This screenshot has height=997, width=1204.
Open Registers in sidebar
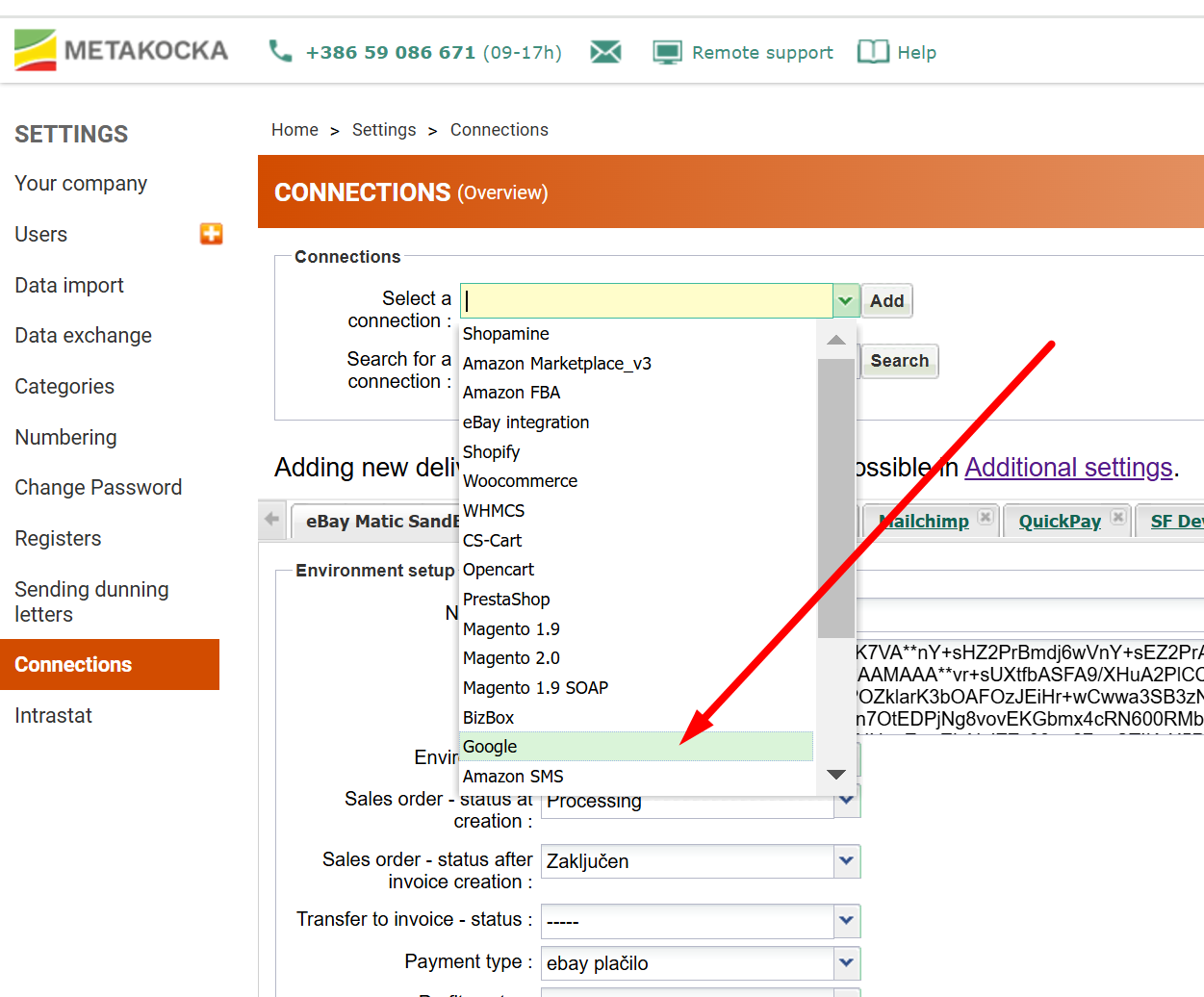tap(58, 539)
